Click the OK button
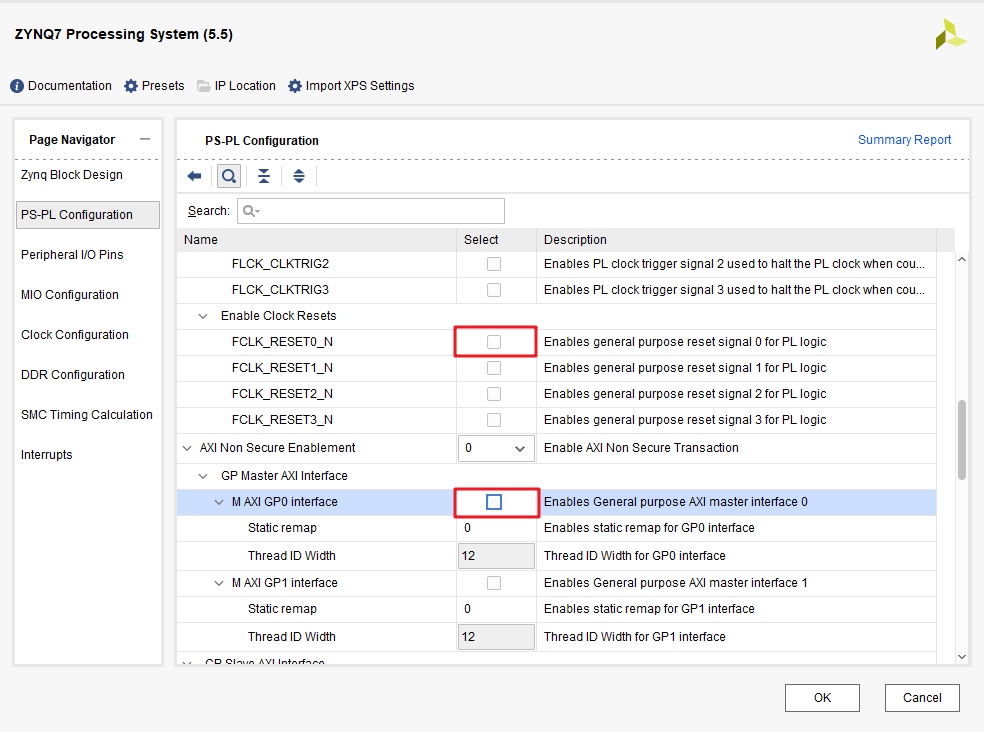The width and height of the screenshot is (984, 732). [x=822, y=698]
